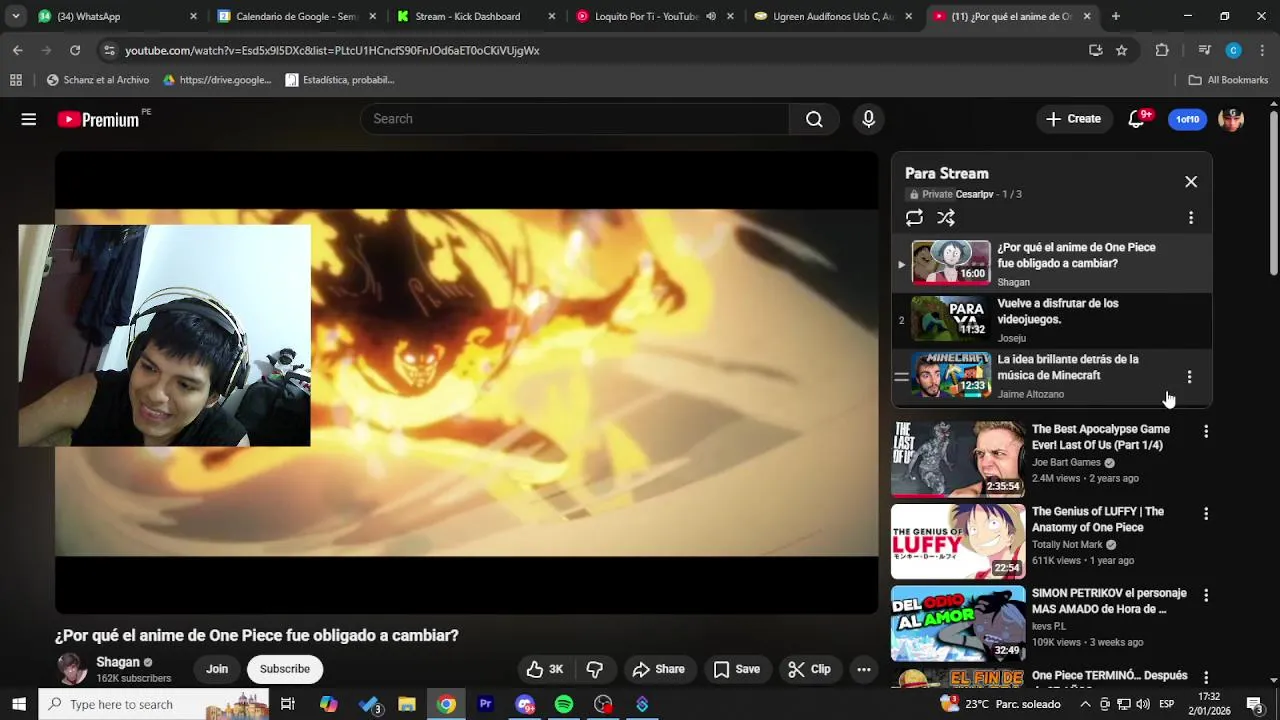Screen dimensions: 1280x720
Task: Click the Joe Bart Games channel name
Action: (1066, 462)
